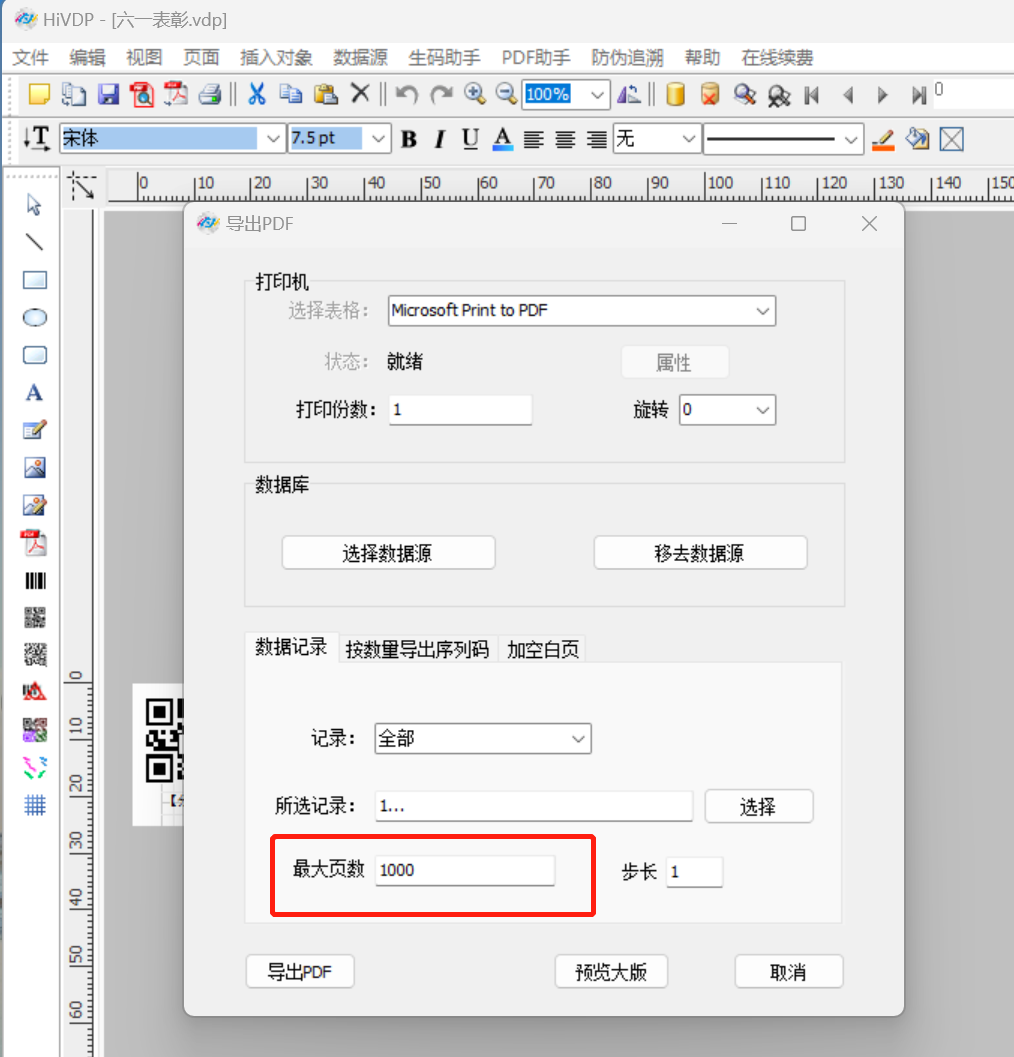
Task: Click the Undo arrow icon
Action: (407, 94)
